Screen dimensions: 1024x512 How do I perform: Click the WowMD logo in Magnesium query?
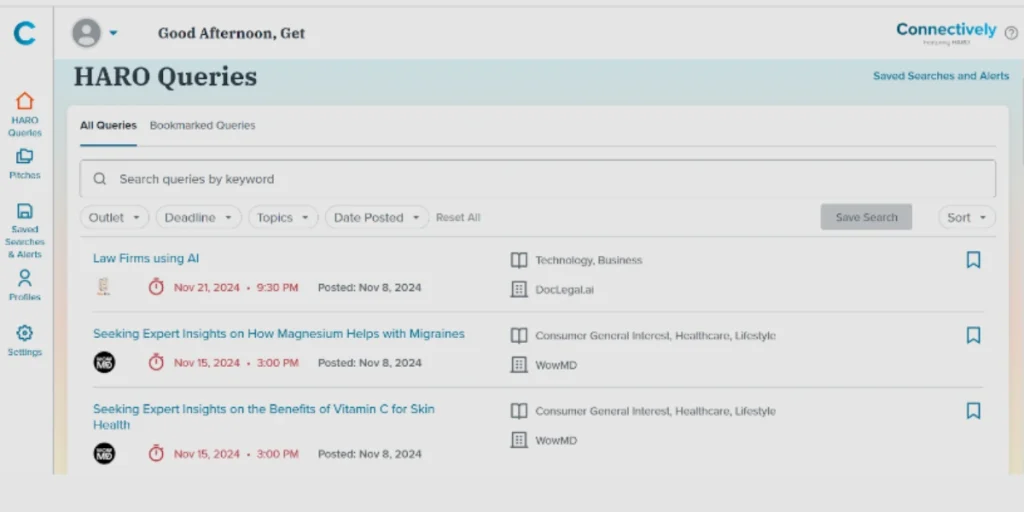coord(104,362)
